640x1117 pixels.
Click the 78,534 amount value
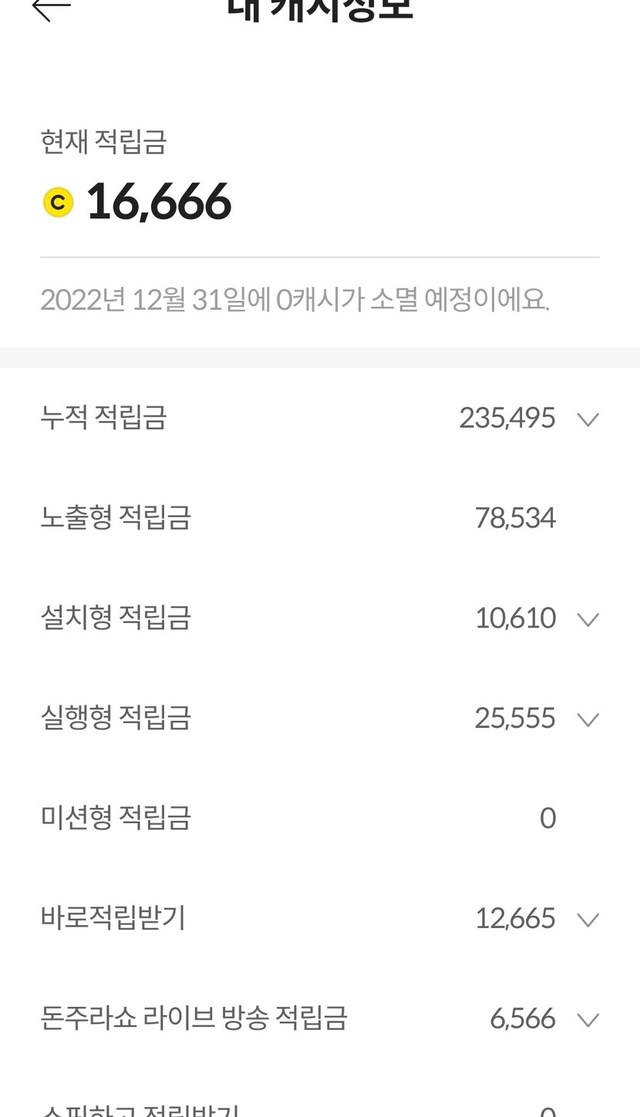point(515,518)
